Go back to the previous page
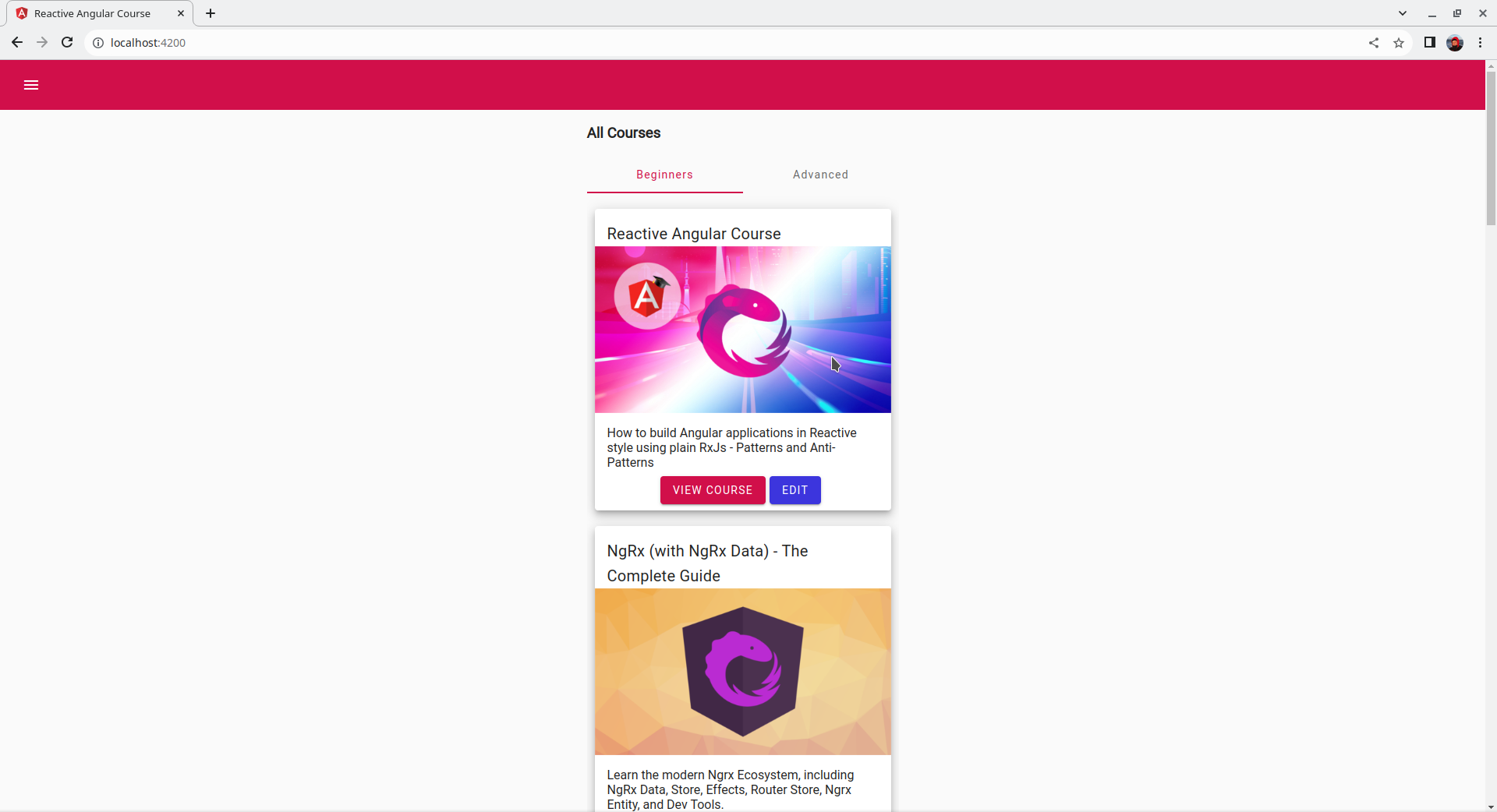1497x812 pixels. pyautogui.click(x=17, y=43)
